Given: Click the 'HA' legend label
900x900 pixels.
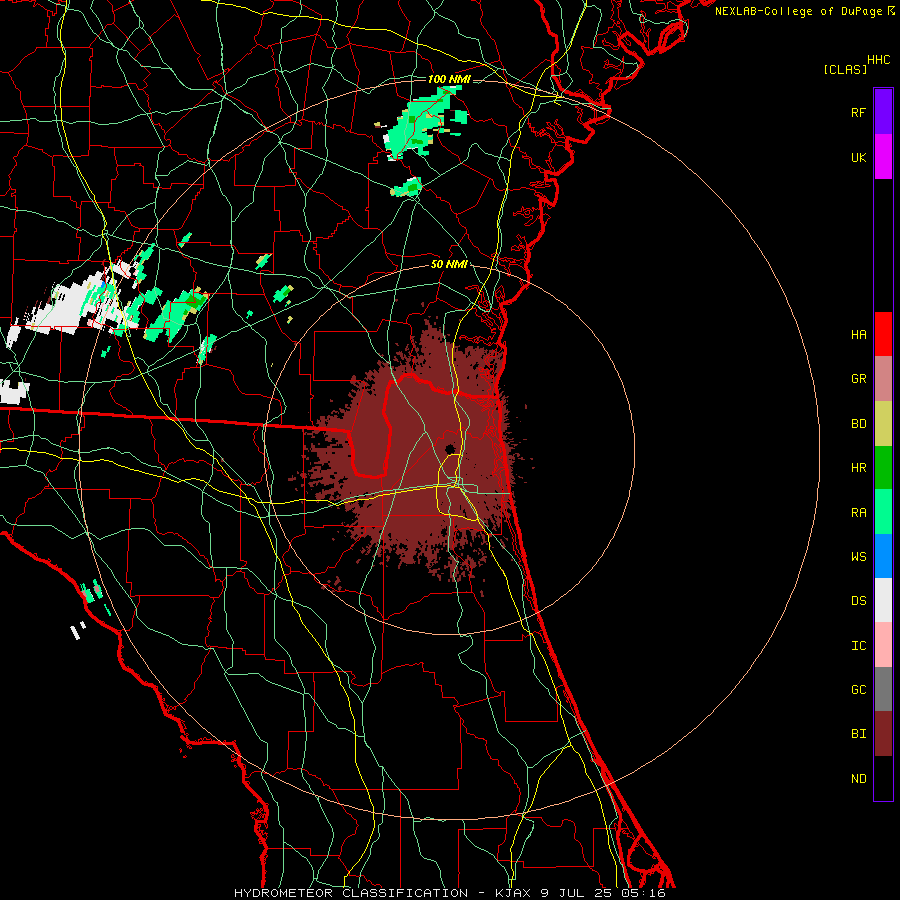Looking at the screenshot, I should pyautogui.click(x=858, y=335).
